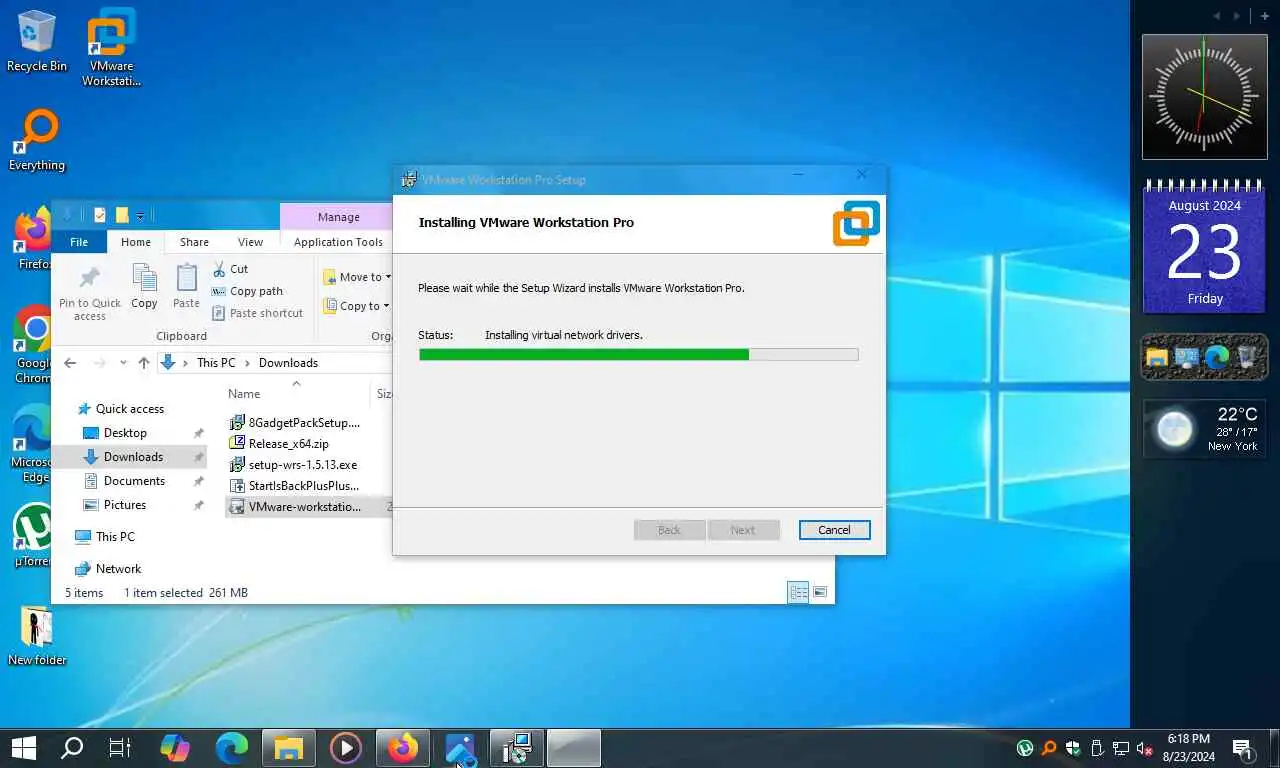Switch to Firefox on taskbar

click(403, 747)
